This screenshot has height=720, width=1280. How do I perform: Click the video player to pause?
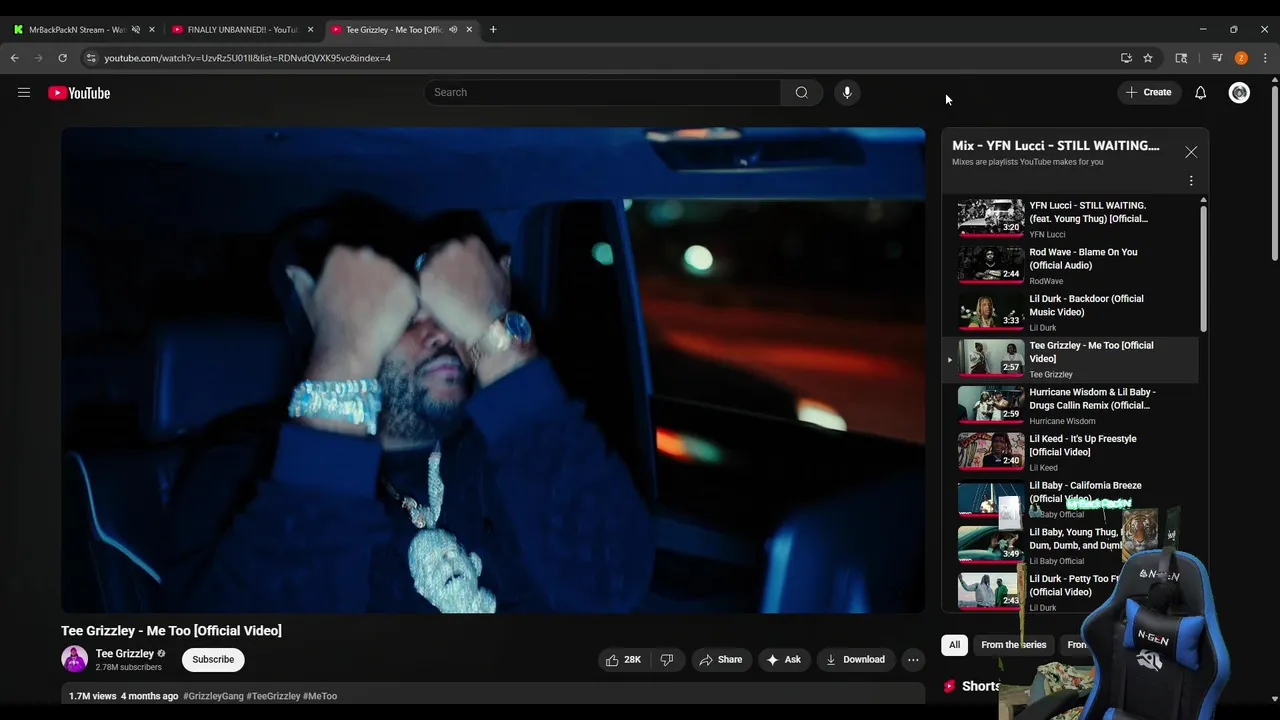[493, 370]
